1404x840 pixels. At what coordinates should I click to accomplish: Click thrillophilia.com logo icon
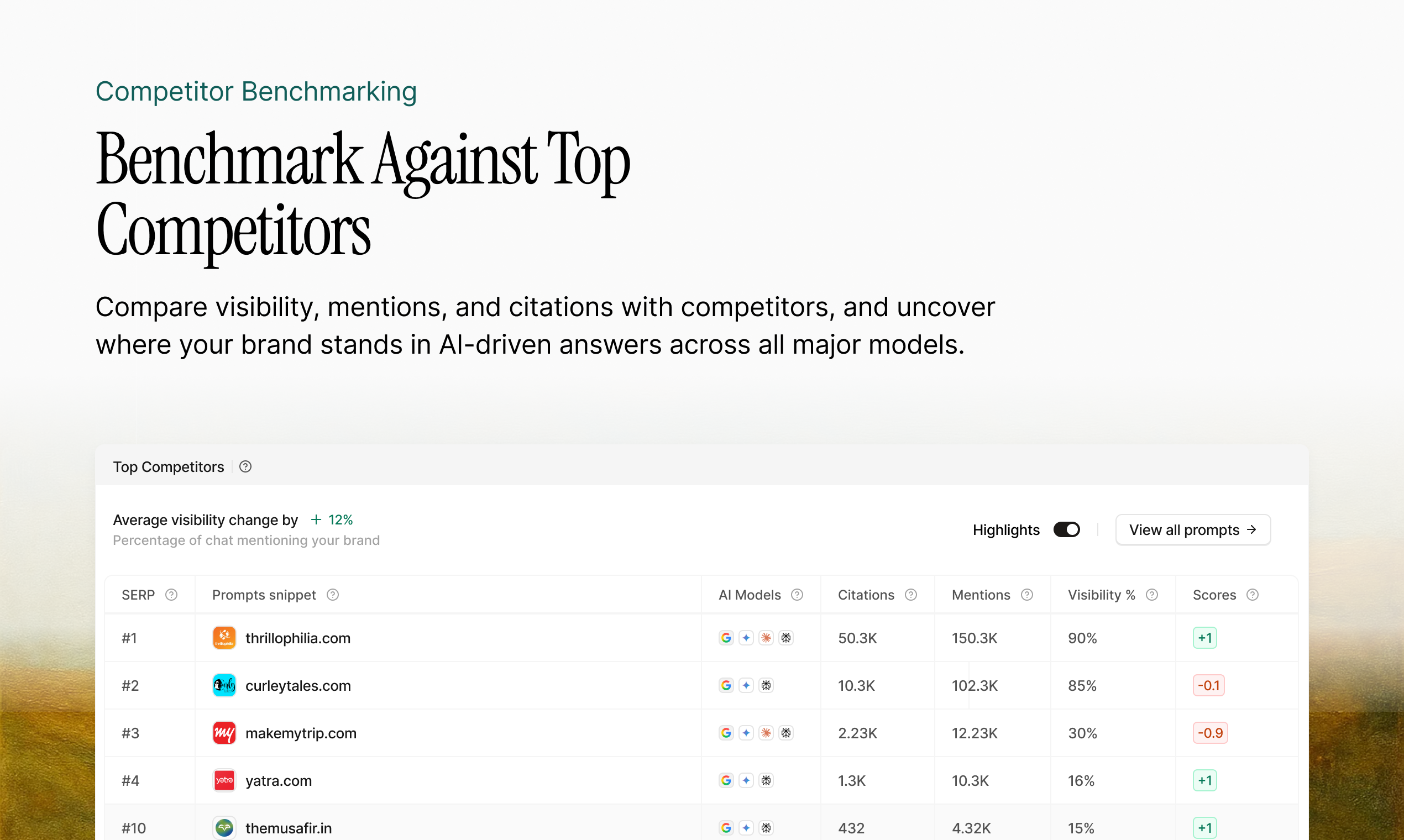(224, 638)
